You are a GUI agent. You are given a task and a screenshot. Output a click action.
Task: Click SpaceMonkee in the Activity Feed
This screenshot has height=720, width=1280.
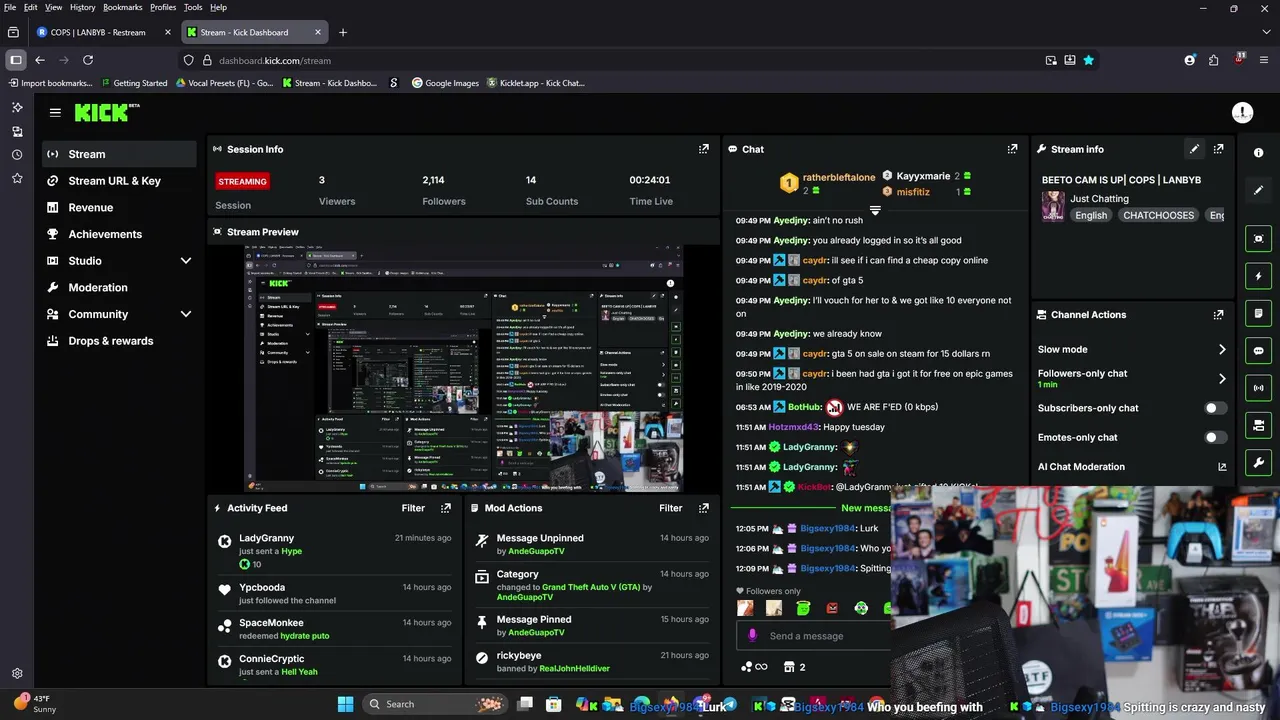coord(271,623)
